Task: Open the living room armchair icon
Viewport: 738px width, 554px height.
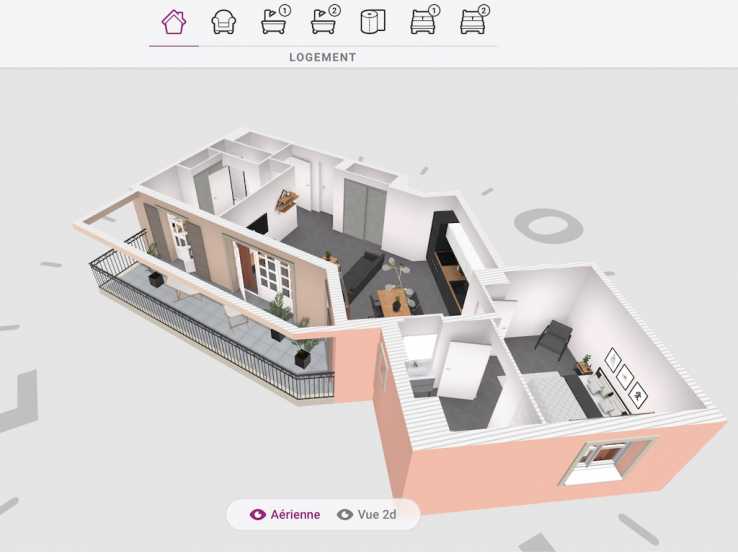Action: pos(224,22)
